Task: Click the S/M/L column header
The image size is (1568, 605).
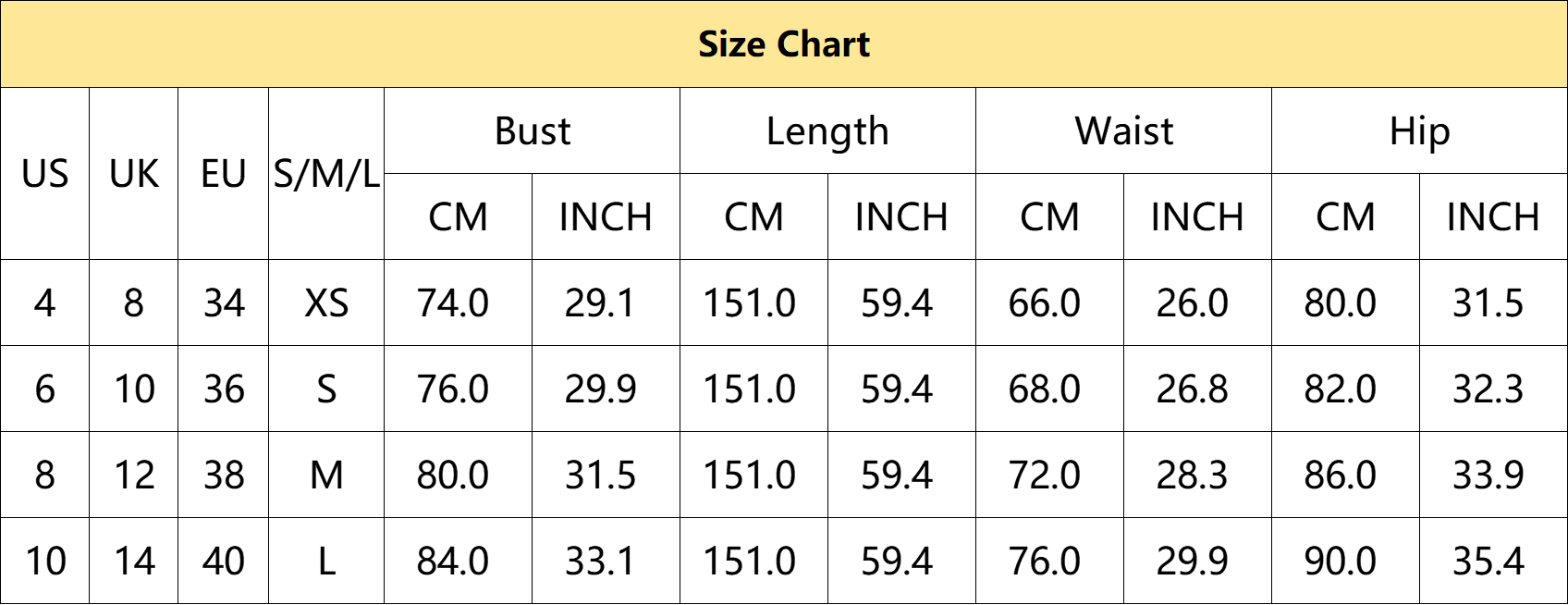Action: point(326,174)
